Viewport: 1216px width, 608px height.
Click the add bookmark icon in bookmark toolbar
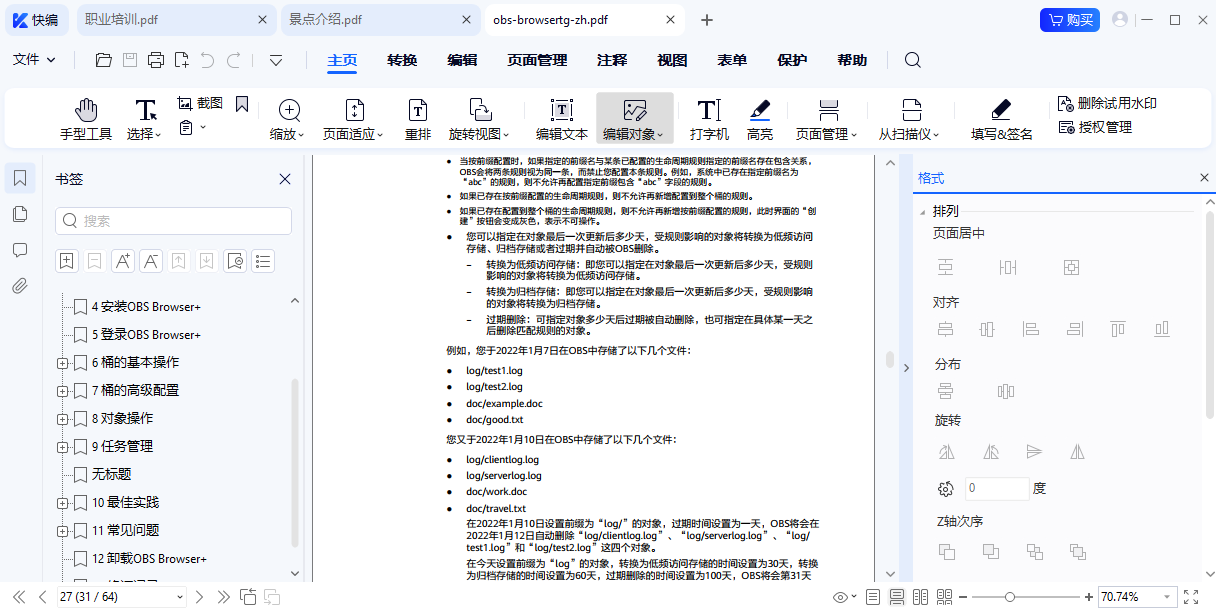[67, 261]
